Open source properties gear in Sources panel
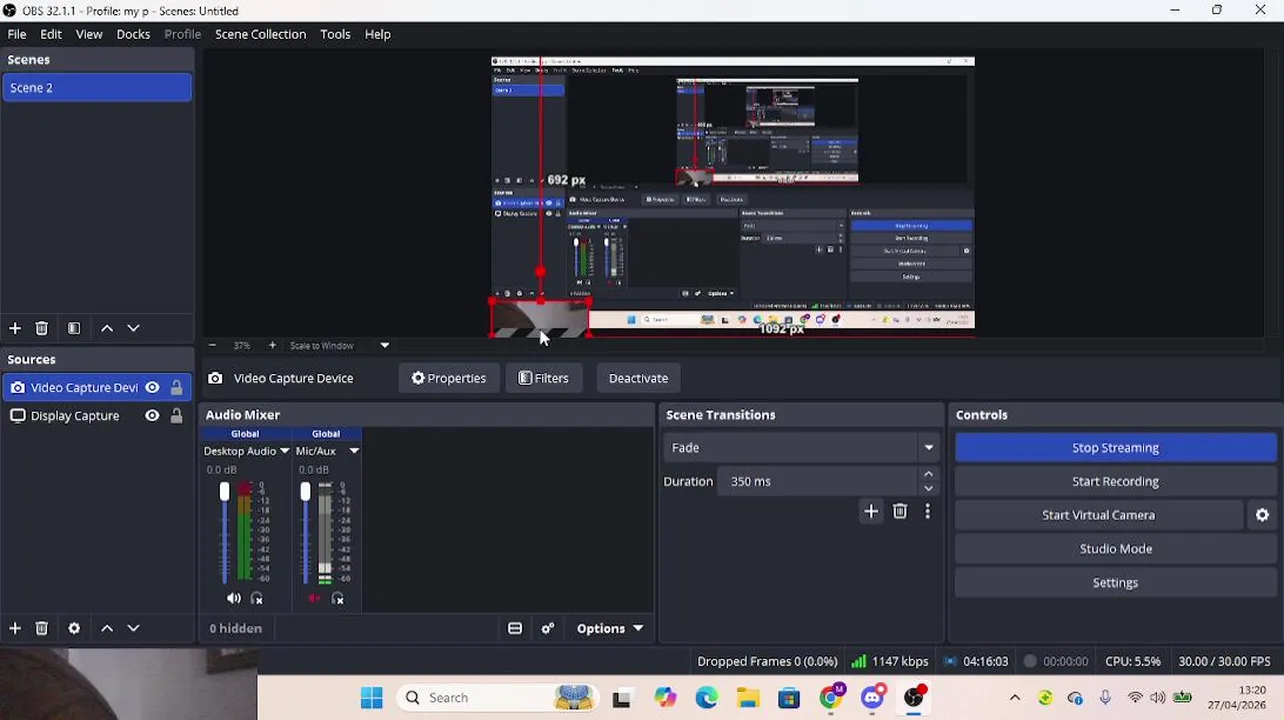This screenshot has height=720, width=1284. [x=74, y=628]
